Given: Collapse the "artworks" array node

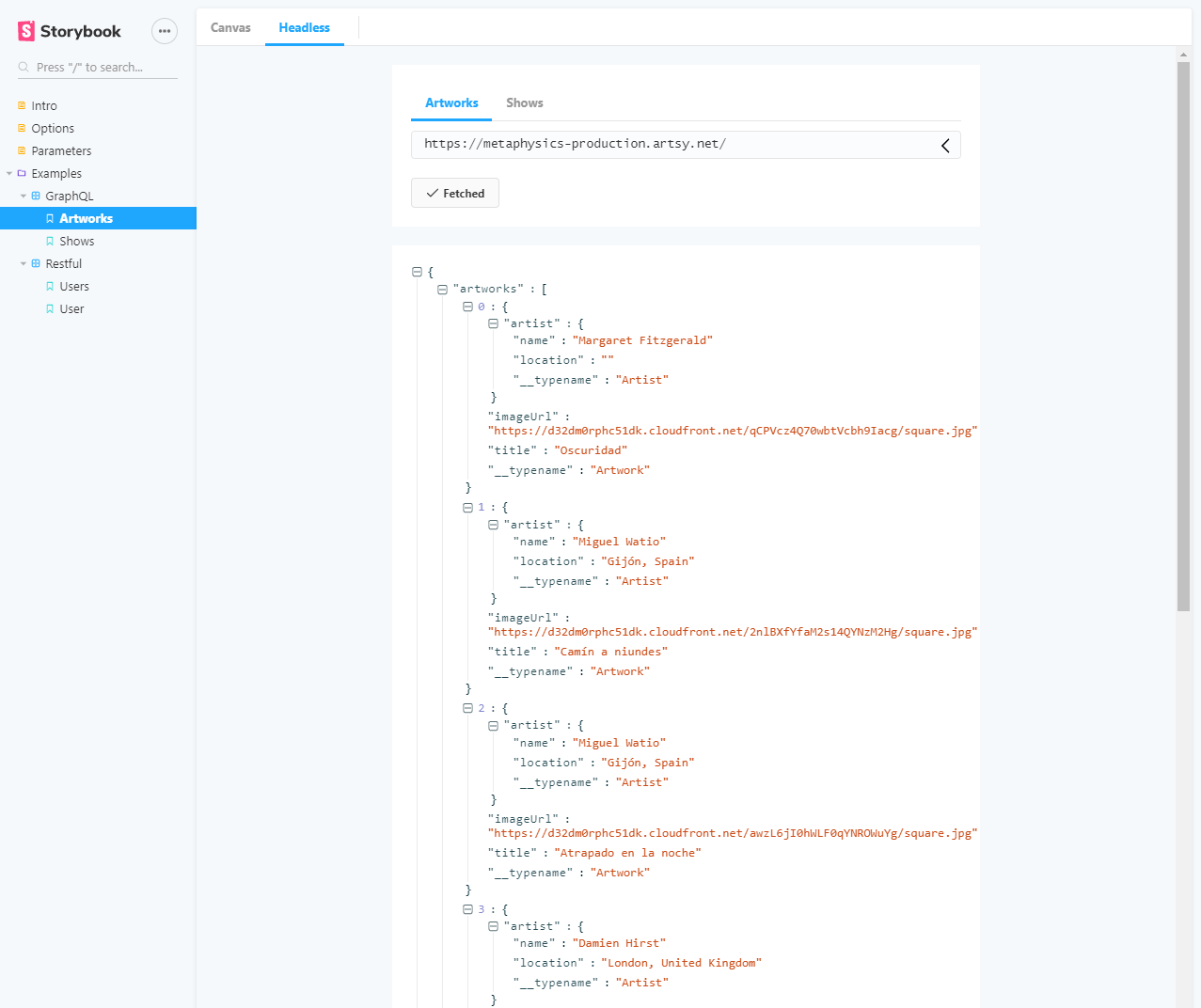Looking at the screenshot, I should tap(442, 290).
